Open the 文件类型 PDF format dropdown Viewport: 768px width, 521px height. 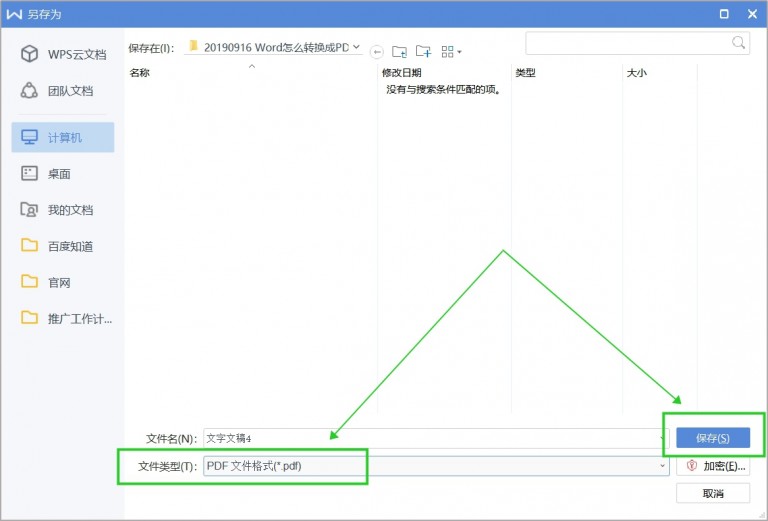click(436, 466)
